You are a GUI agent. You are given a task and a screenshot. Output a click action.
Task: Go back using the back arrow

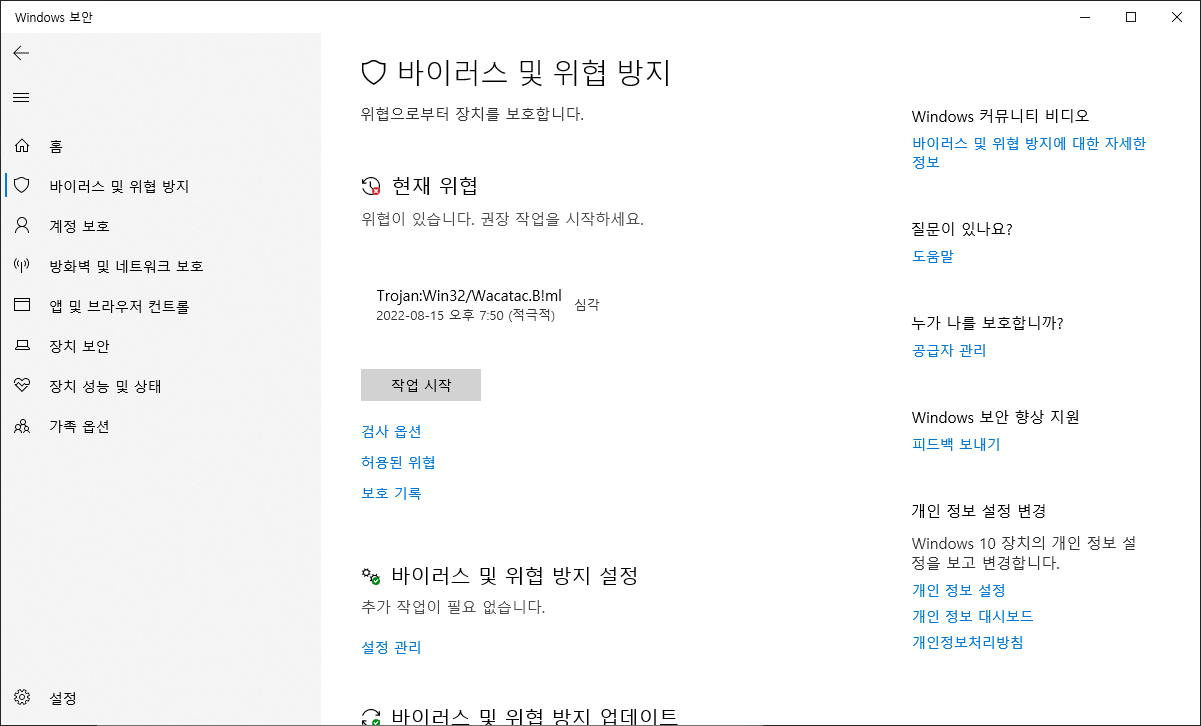21,53
